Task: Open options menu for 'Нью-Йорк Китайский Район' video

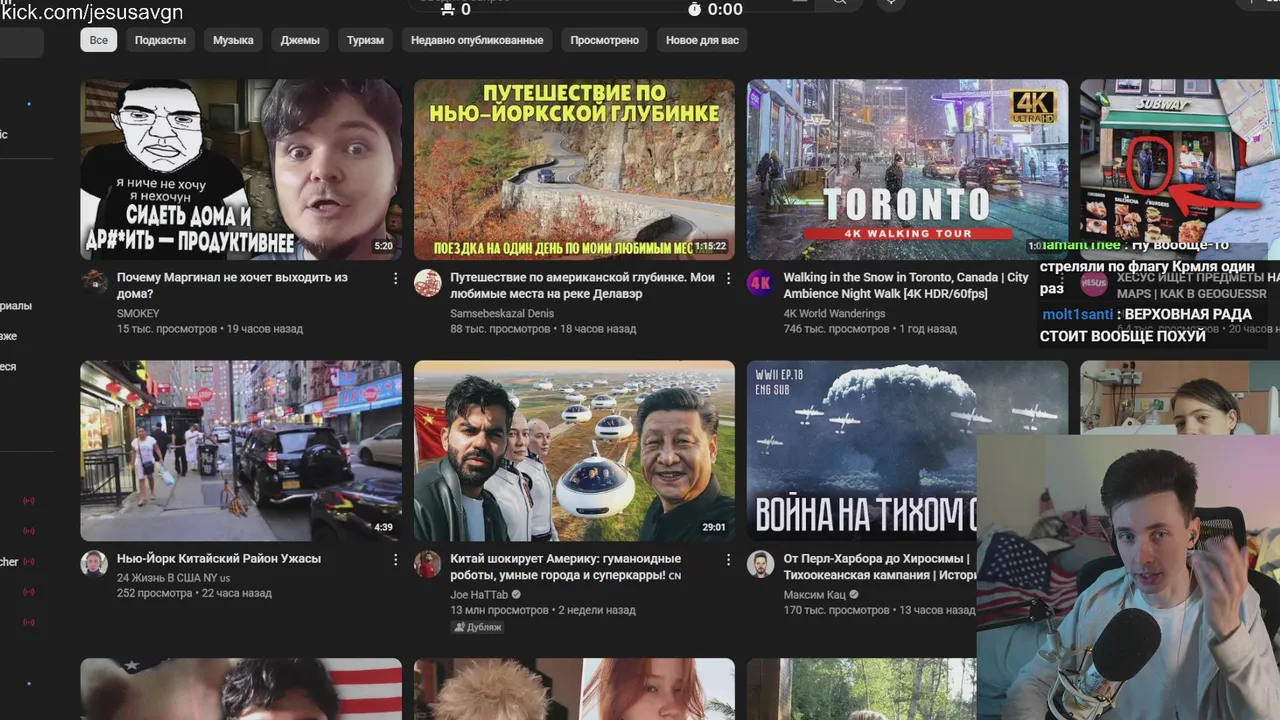Action: coord(395,560)
